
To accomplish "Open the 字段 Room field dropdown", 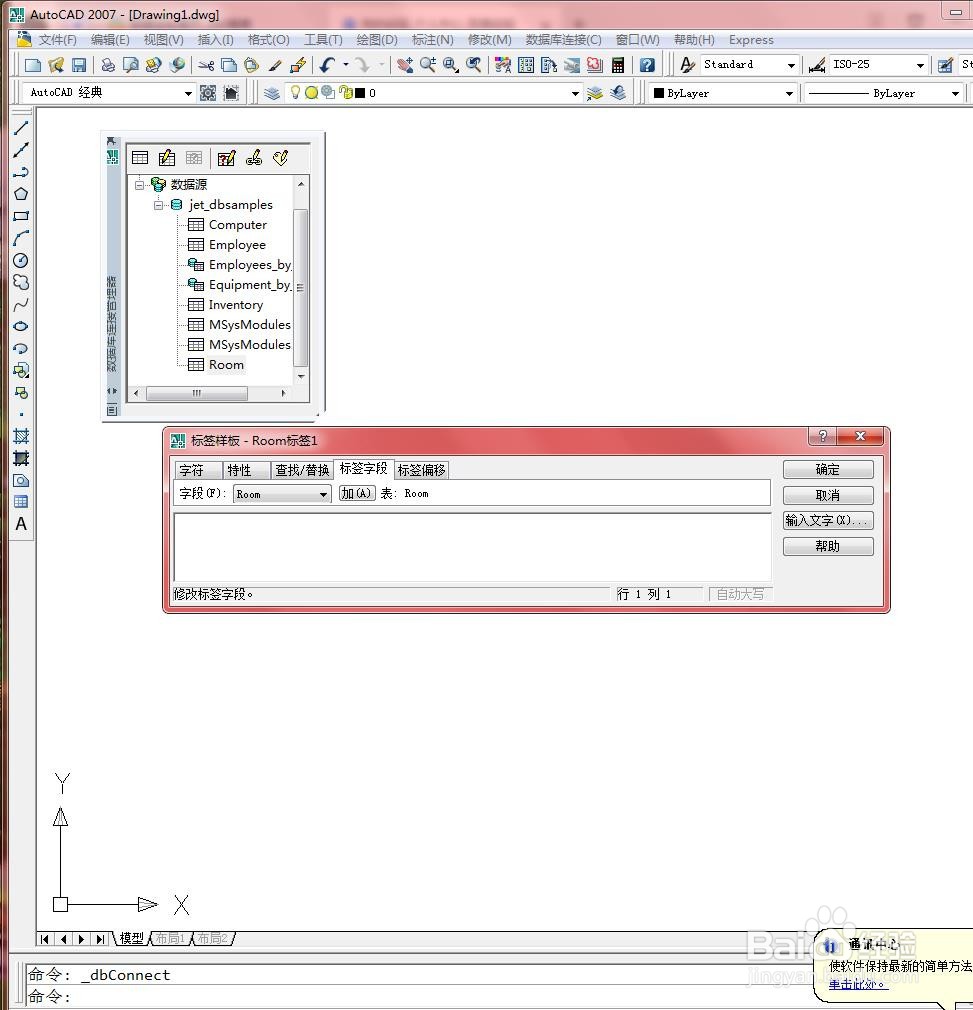I will point(324,494).
